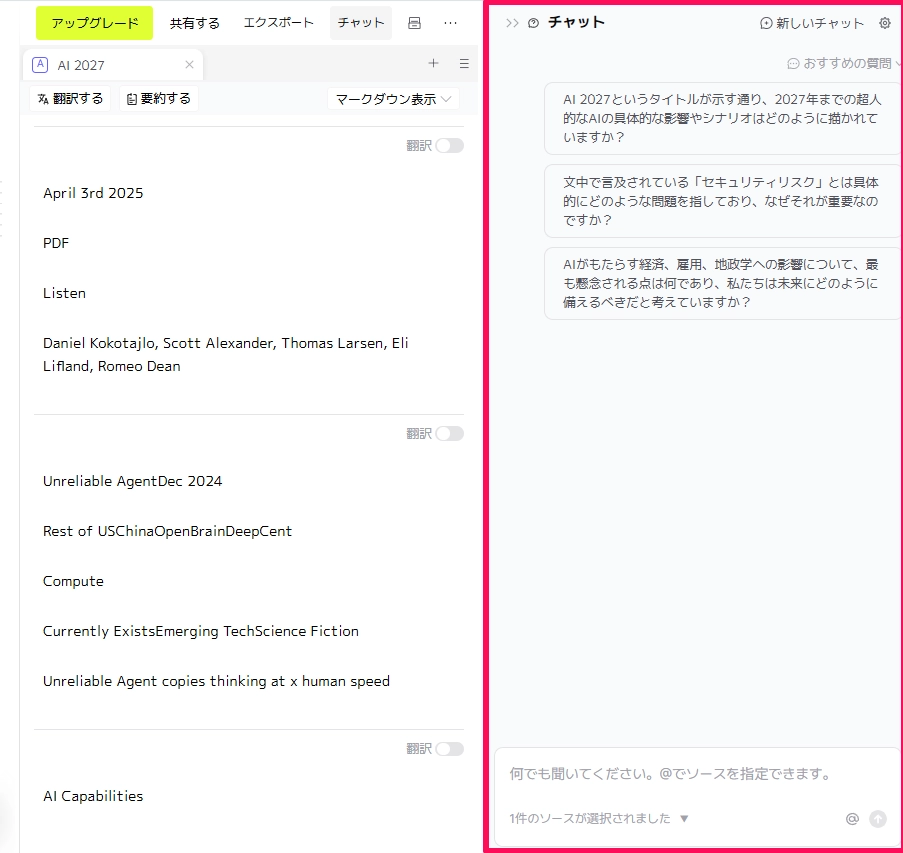Open the tab list hamburger icon
Viewport: 903px width, 853px height.
(x=464, y=64)
